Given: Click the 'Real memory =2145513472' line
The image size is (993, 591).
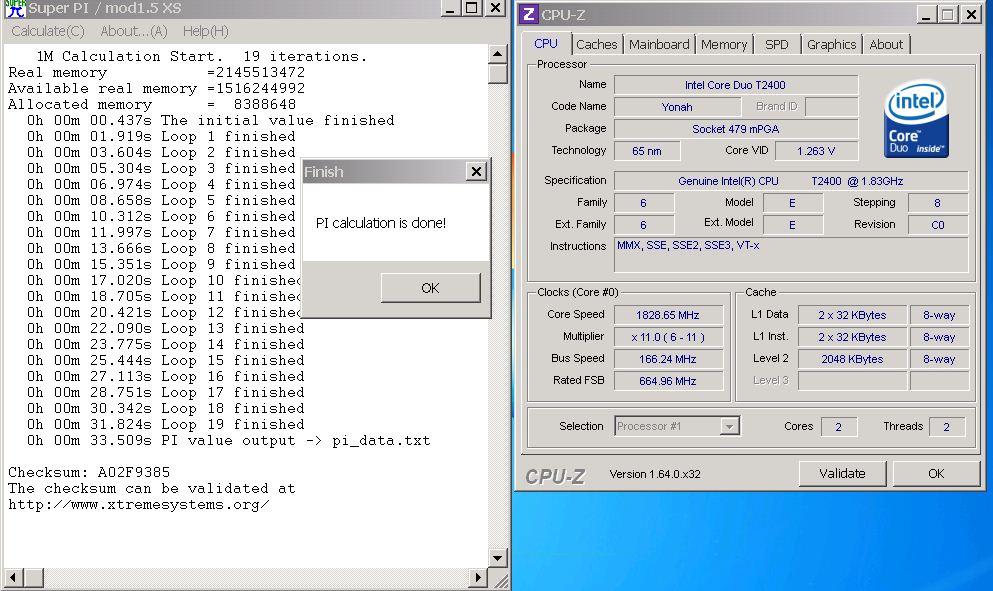Looking at the screenshot, I should [156, 72].
